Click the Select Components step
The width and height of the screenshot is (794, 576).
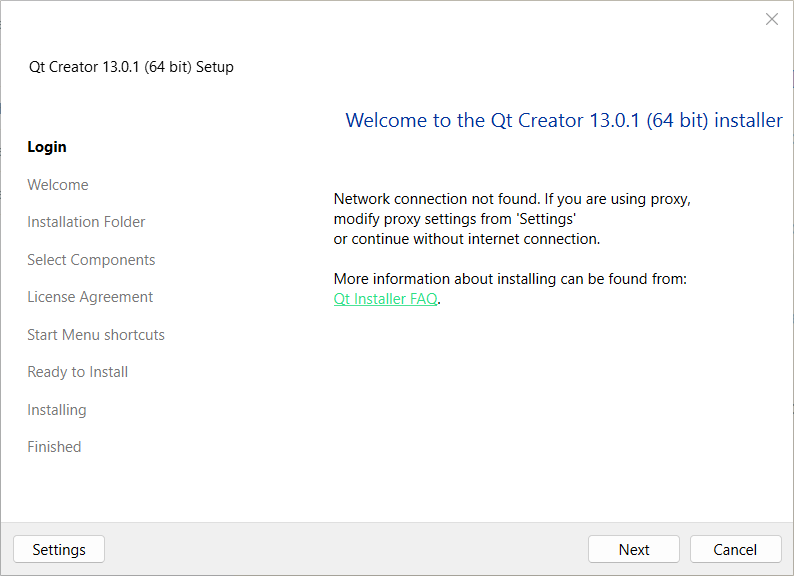click(91, 260)
